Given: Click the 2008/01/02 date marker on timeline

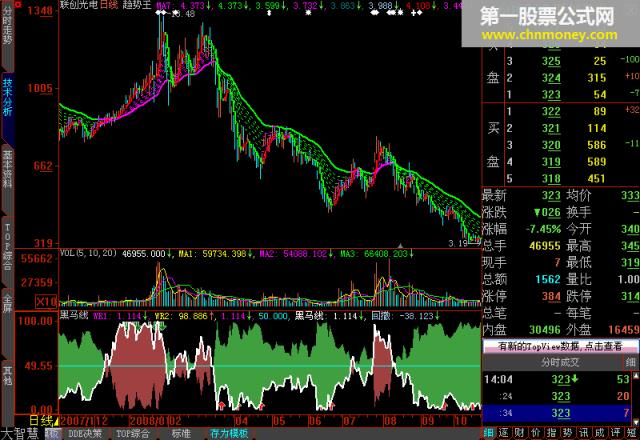Looking at the screenshot, I should pos(156,421).
